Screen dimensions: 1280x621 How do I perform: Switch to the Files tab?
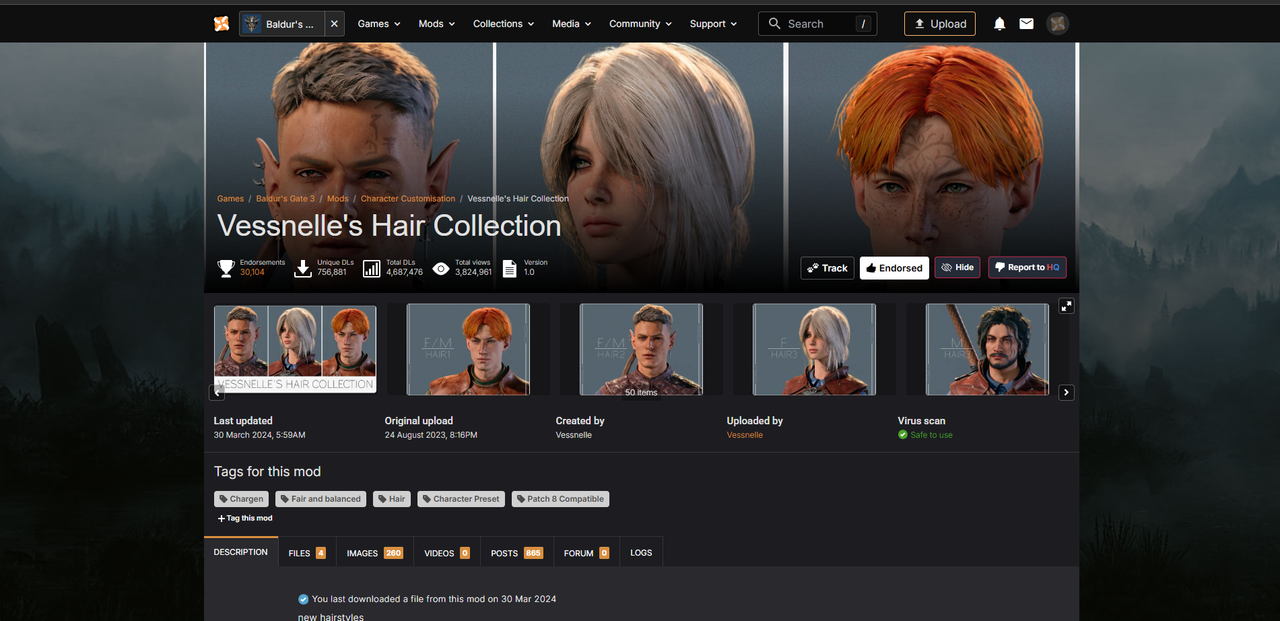click(x=307, y=552)
